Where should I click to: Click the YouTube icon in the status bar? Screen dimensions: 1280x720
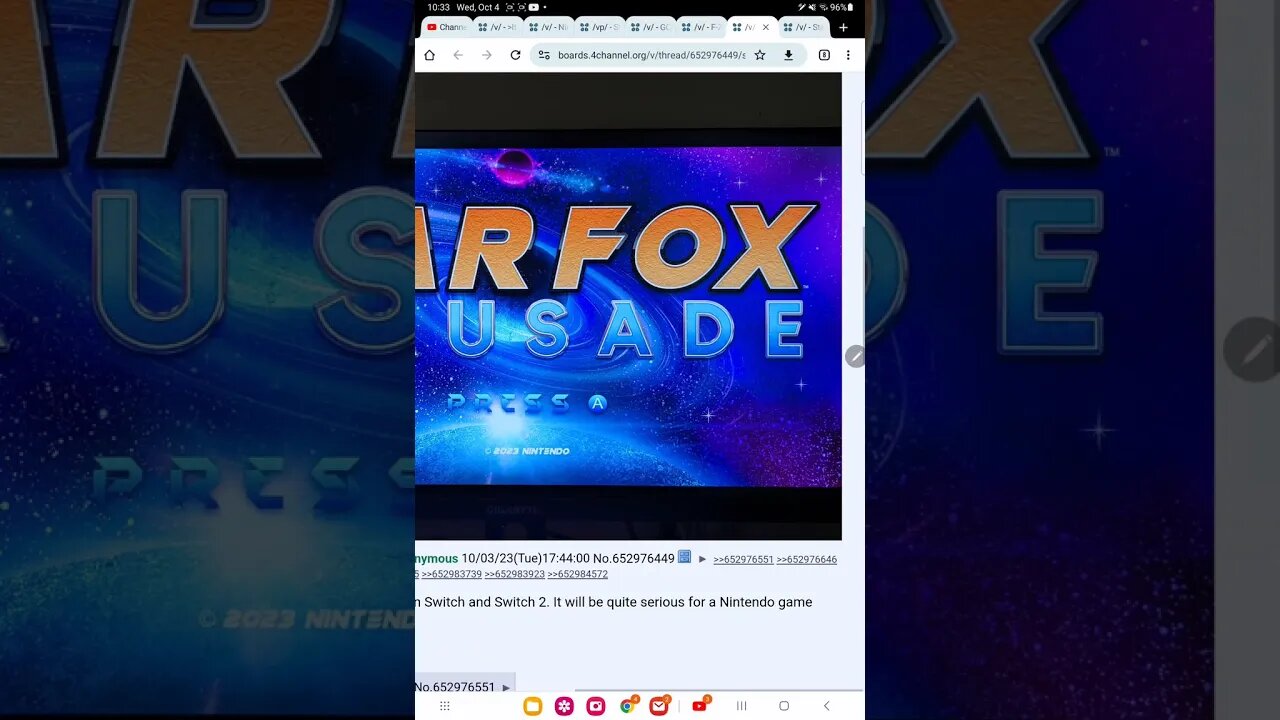(x=535, y=7)
